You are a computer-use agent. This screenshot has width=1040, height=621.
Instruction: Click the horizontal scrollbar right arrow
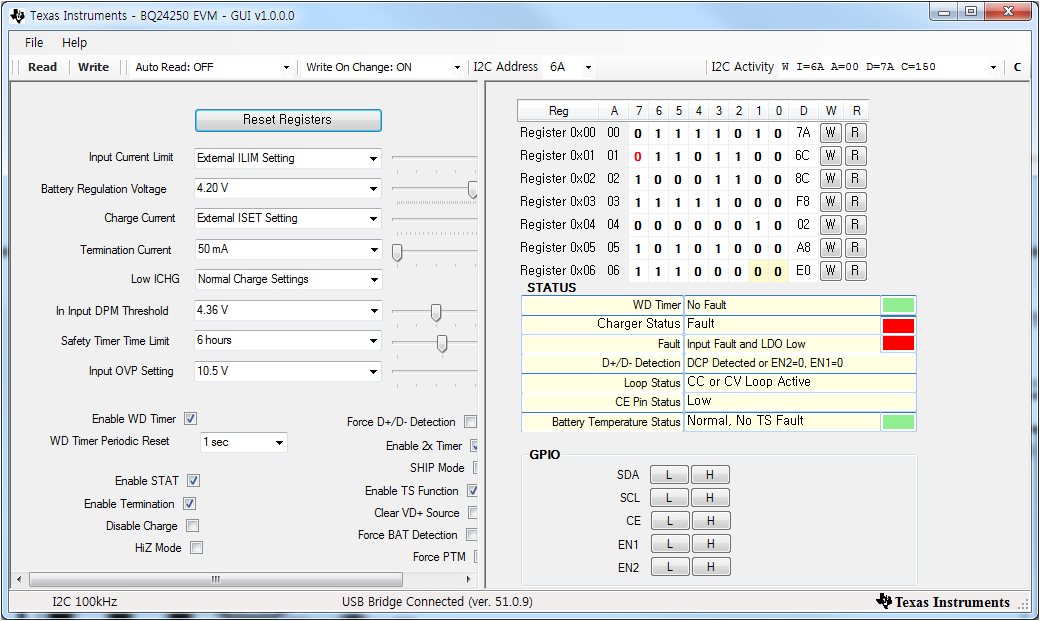click(x=470, y=579)
